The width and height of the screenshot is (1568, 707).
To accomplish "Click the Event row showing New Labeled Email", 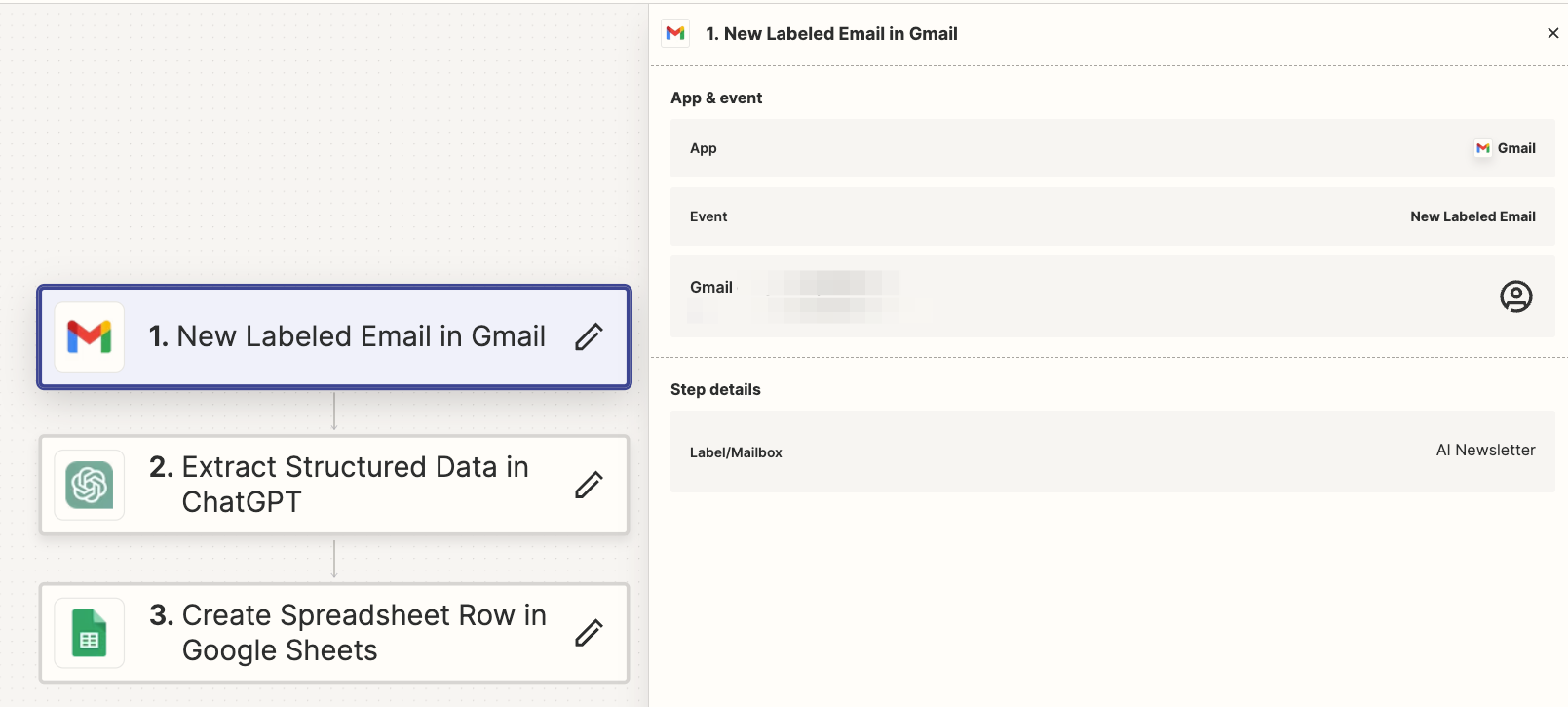I will (x=1112, y=216).
